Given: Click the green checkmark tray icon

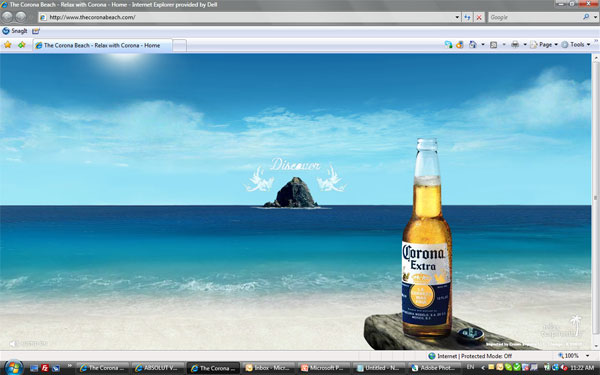Looking at the screenshot, I should pos(517,368).
